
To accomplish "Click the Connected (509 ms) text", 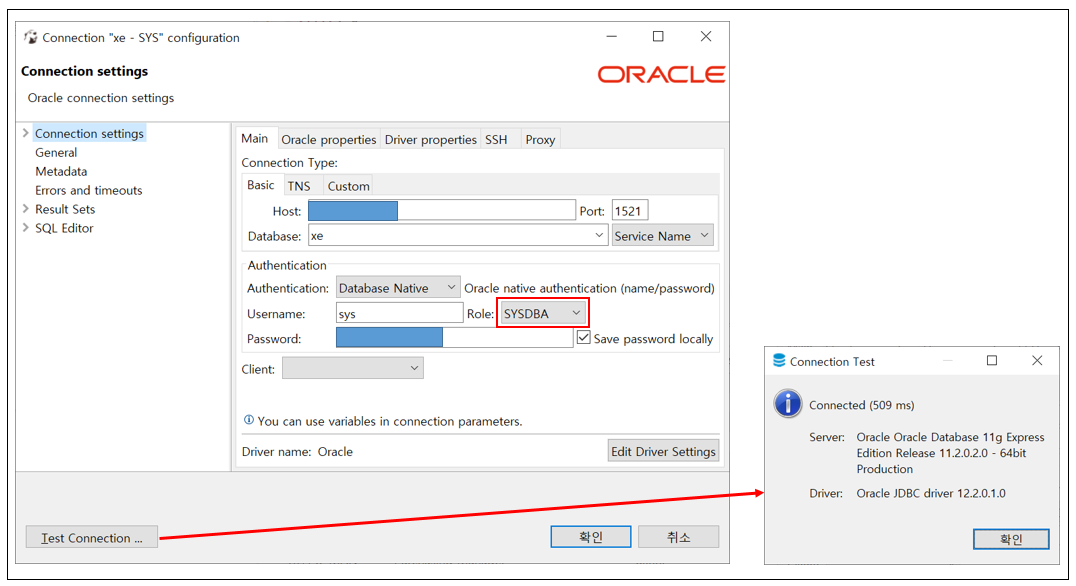I will [x=861, y=405].
